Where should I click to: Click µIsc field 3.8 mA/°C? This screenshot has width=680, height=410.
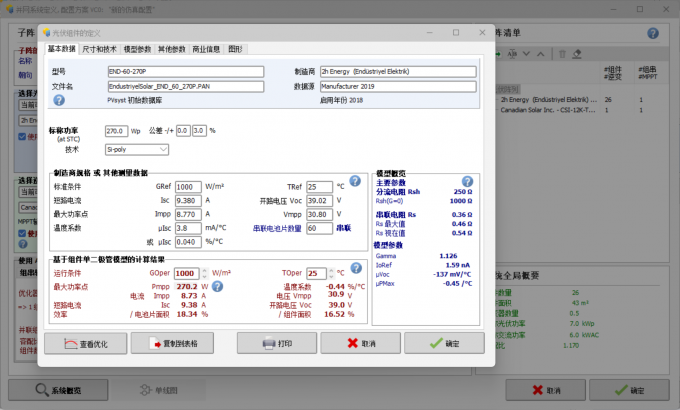point(188,228)
